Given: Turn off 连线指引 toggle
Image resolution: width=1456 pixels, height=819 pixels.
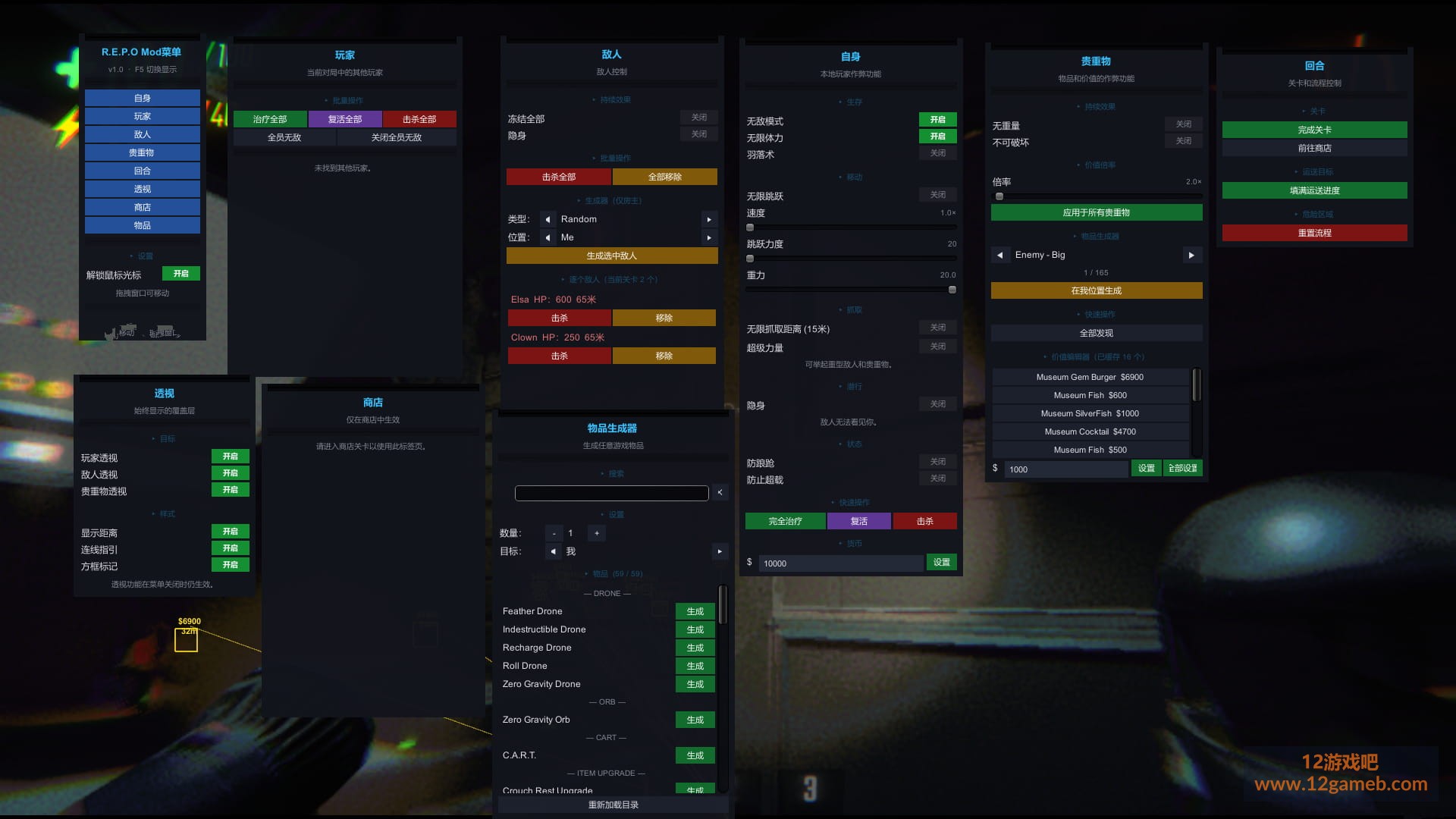Looking at the screenshot, I should [231, 548].
